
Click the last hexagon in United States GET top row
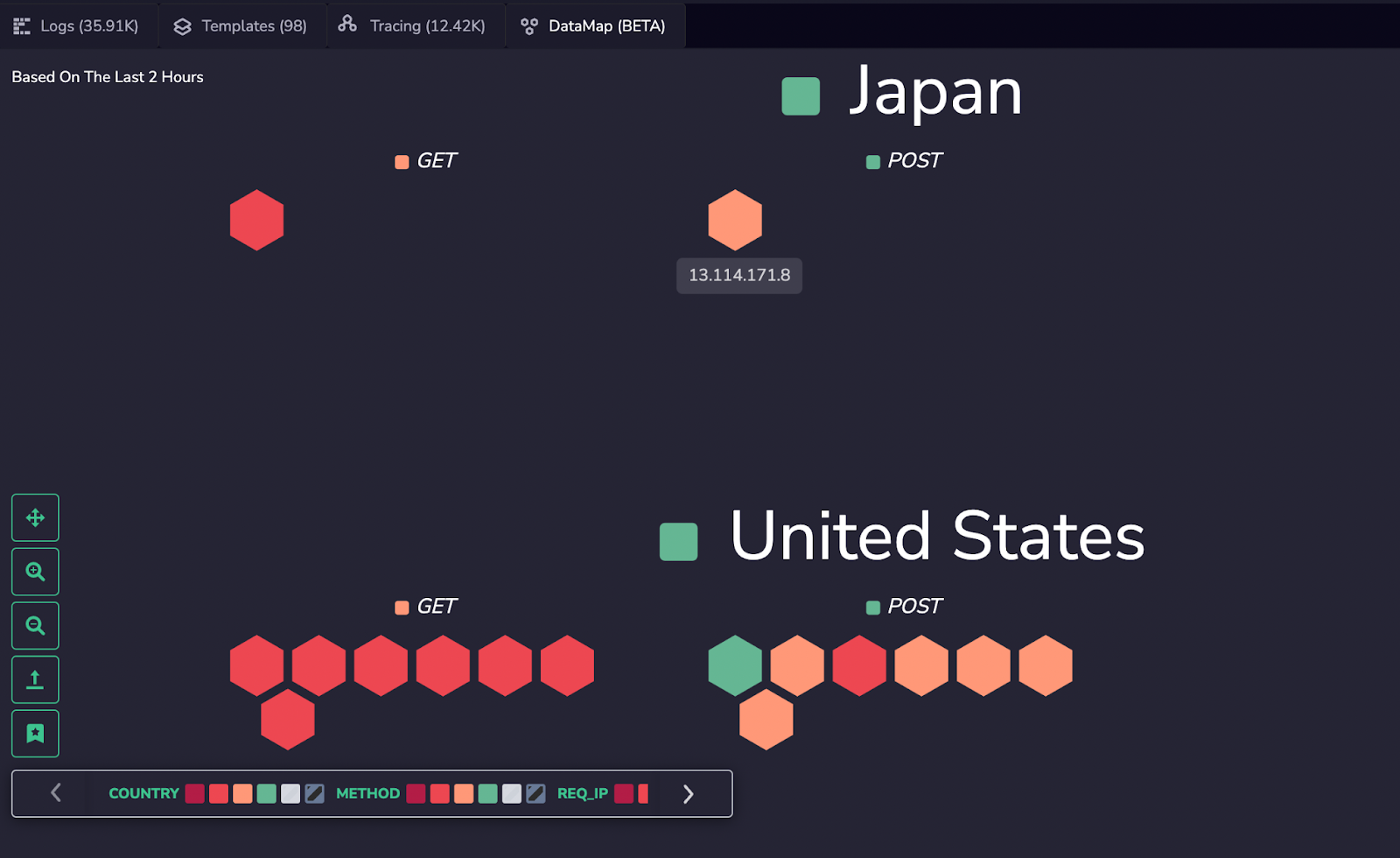click(x=567, y=665)
